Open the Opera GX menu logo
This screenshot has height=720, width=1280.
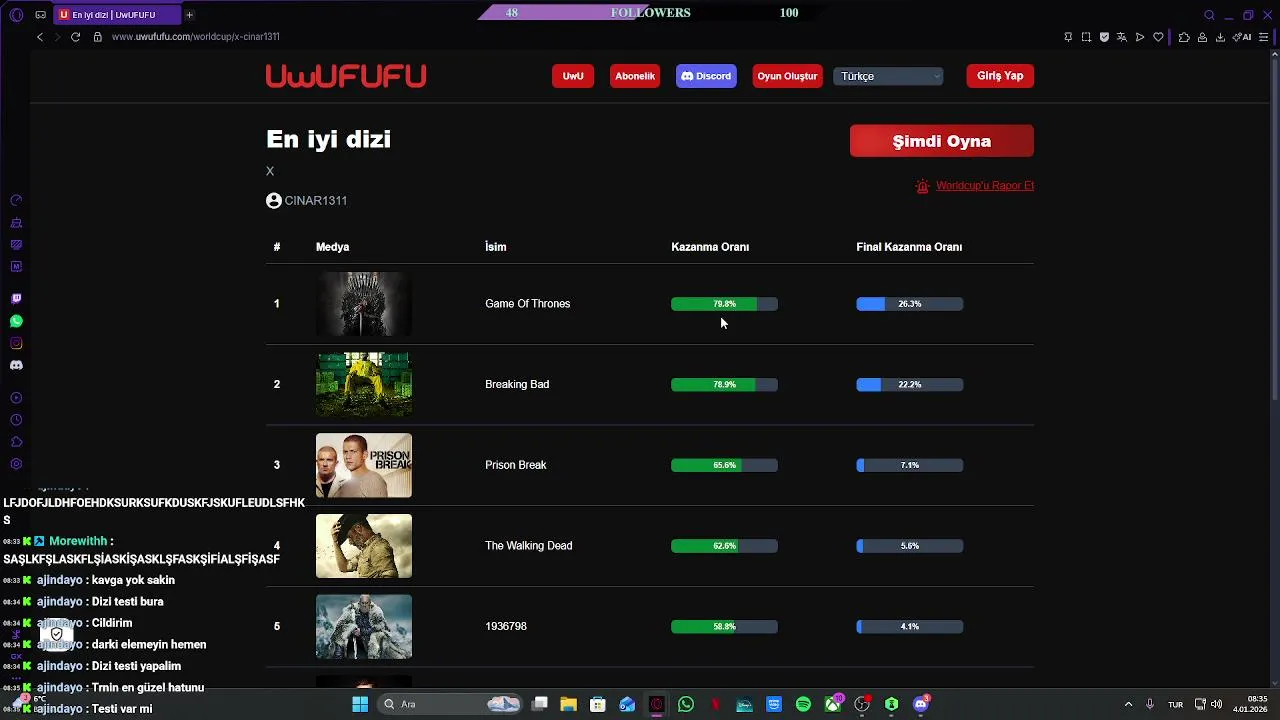point(16,15)
